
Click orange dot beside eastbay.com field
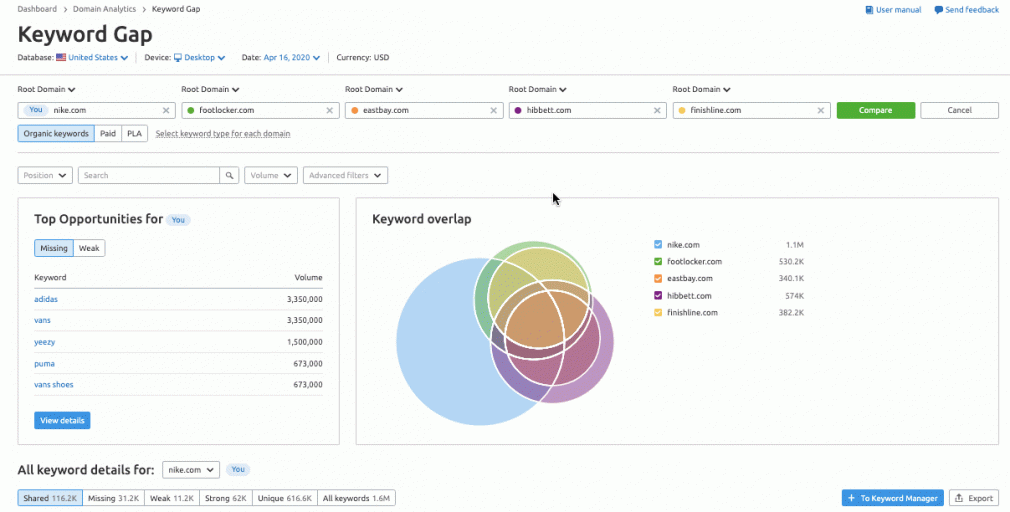[x=354, y=111]
